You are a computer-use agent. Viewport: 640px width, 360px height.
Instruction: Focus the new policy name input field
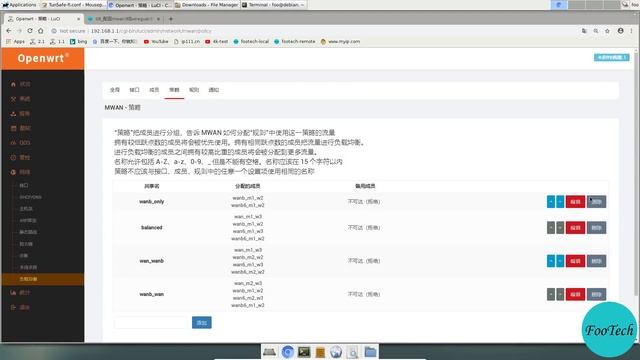pos(151,322)
